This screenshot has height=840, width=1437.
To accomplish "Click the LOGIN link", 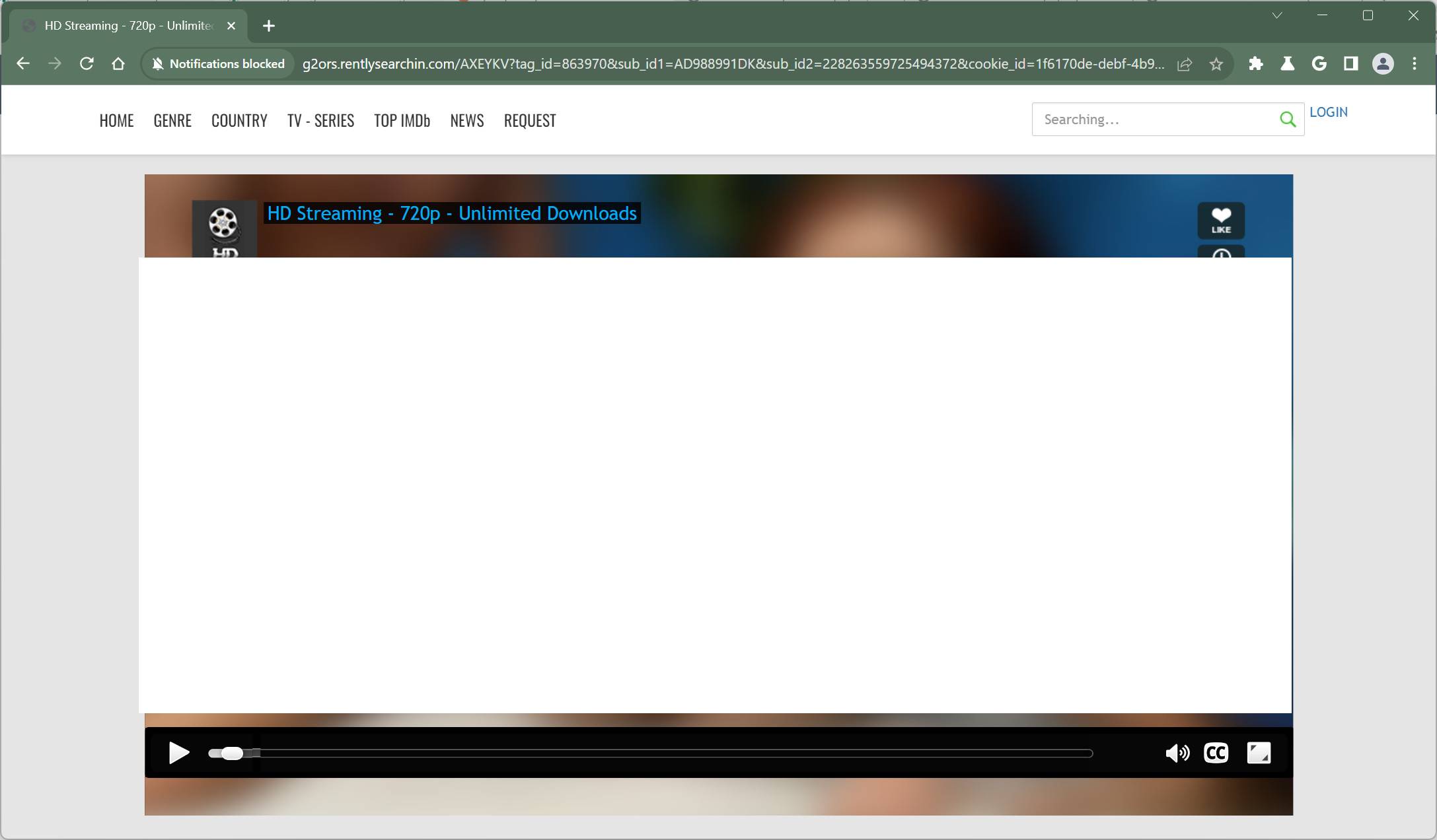I will click(x=1328, y=112).
